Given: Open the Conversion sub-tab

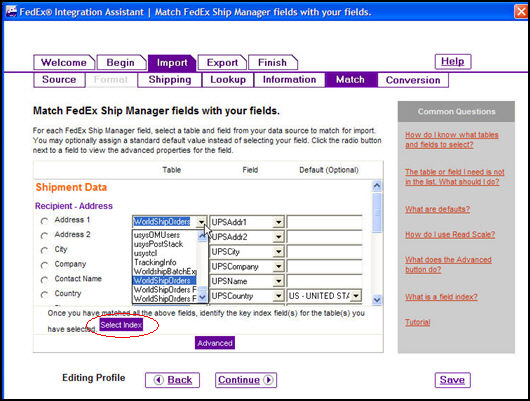Looking at the screenshot, I should pos(413,80).
